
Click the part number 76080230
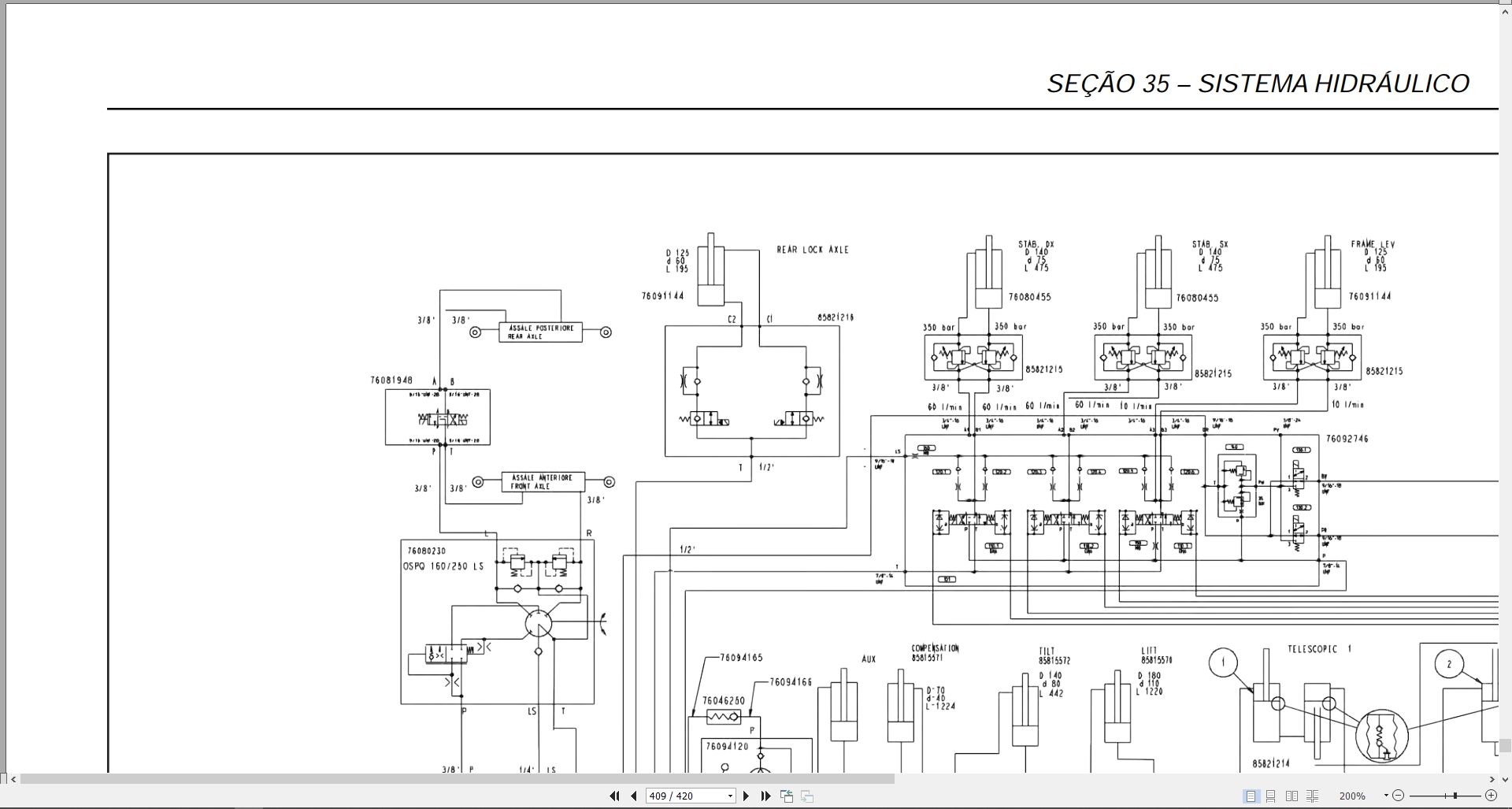tap(426, 551)
